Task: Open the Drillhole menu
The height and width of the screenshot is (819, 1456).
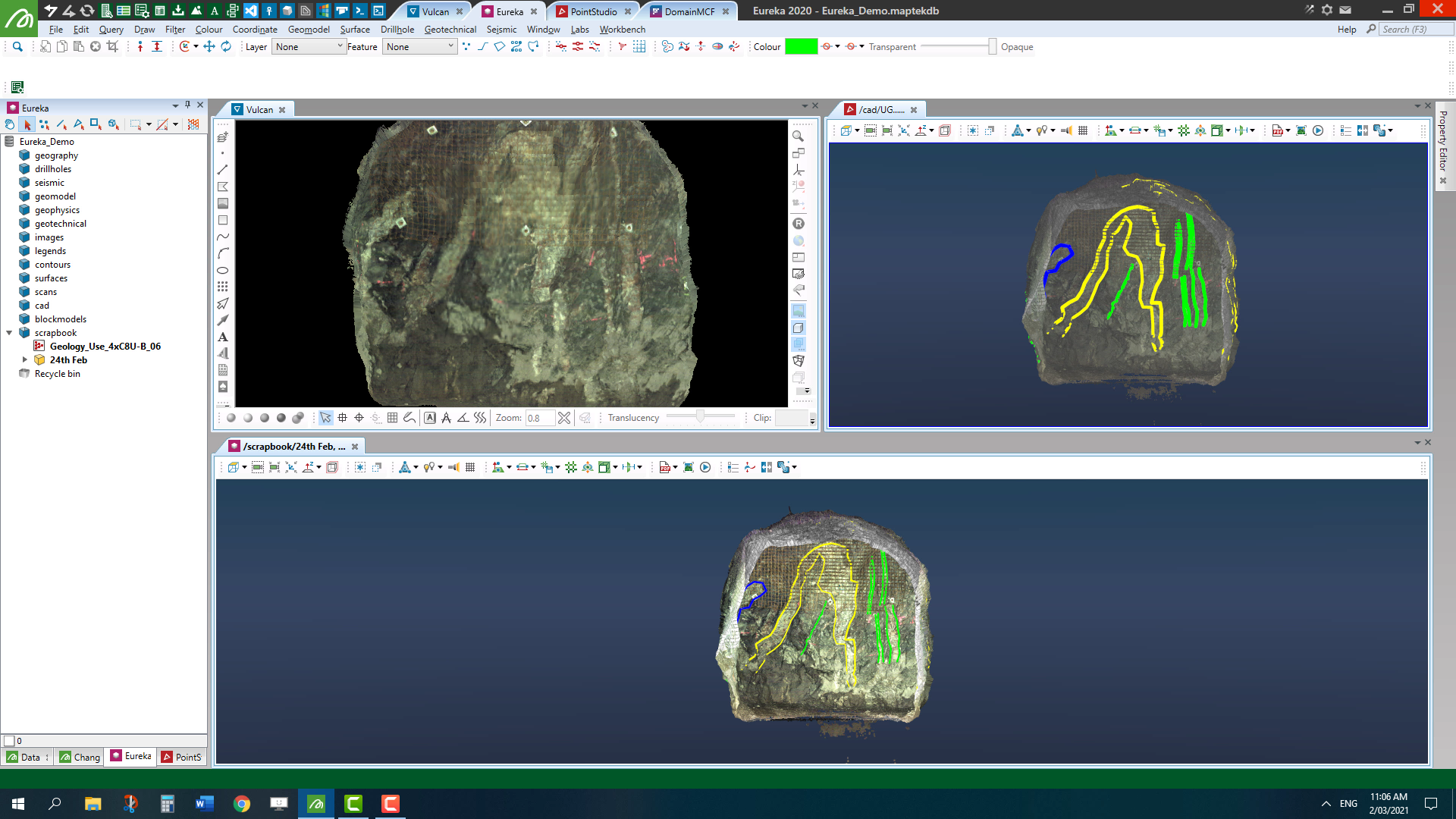Action: pyautogui.click(x=397, y=30)
